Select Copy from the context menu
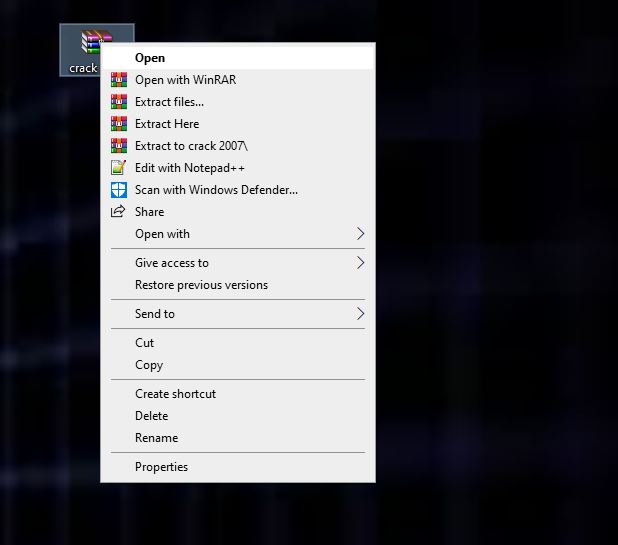 point(238,365)
